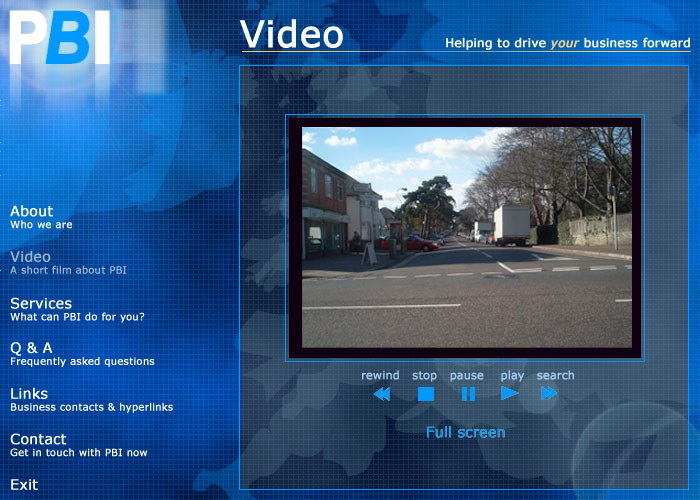This screenshot has height=500, width=700.
Task: Click the rewind double-arrow icon
Action: pyautogui.click(x=381, y=394)
